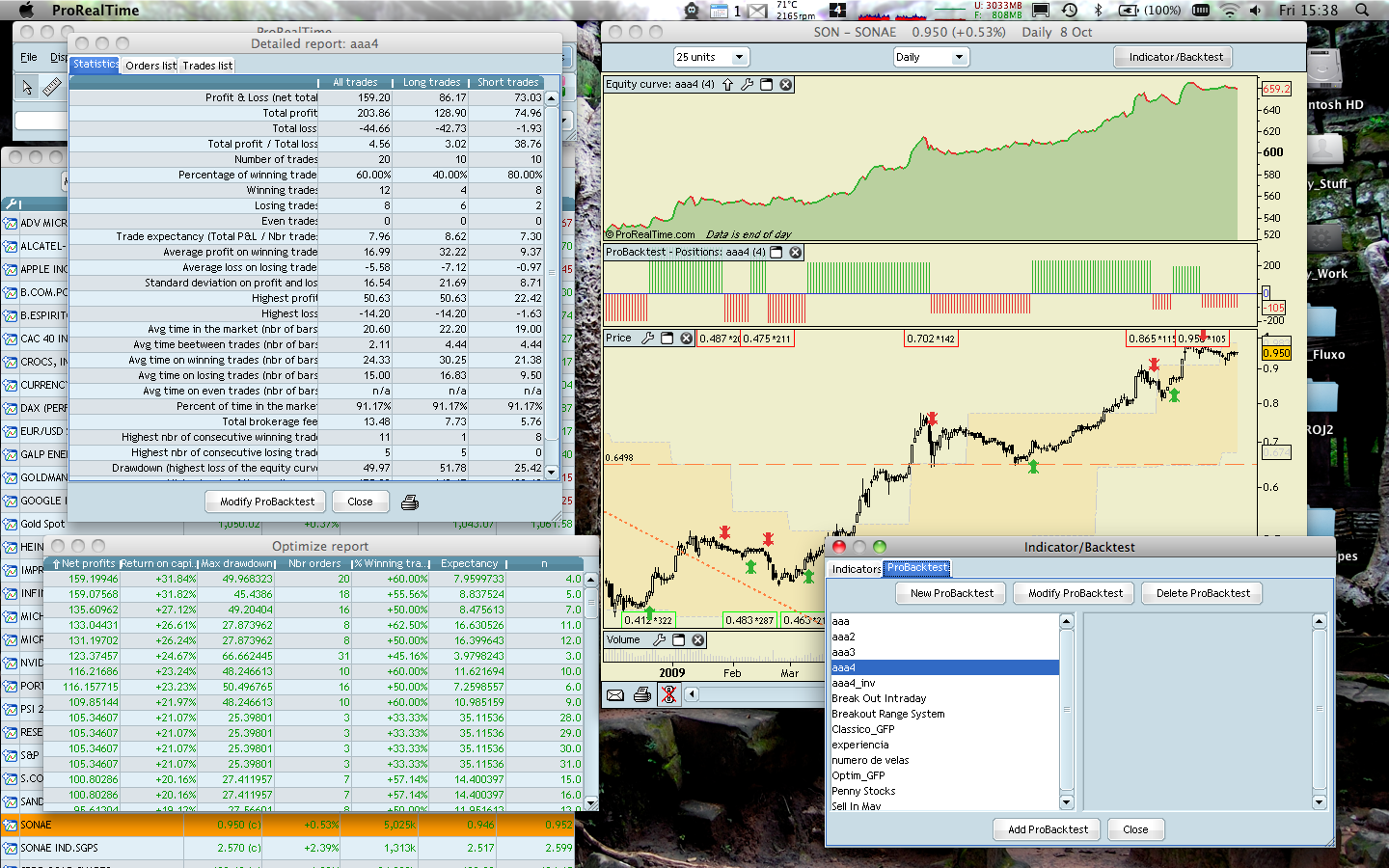Screen dimensions: 1389x868
Task: Click the wrench icon in watchlist header
Action: [x=12, y=203]
